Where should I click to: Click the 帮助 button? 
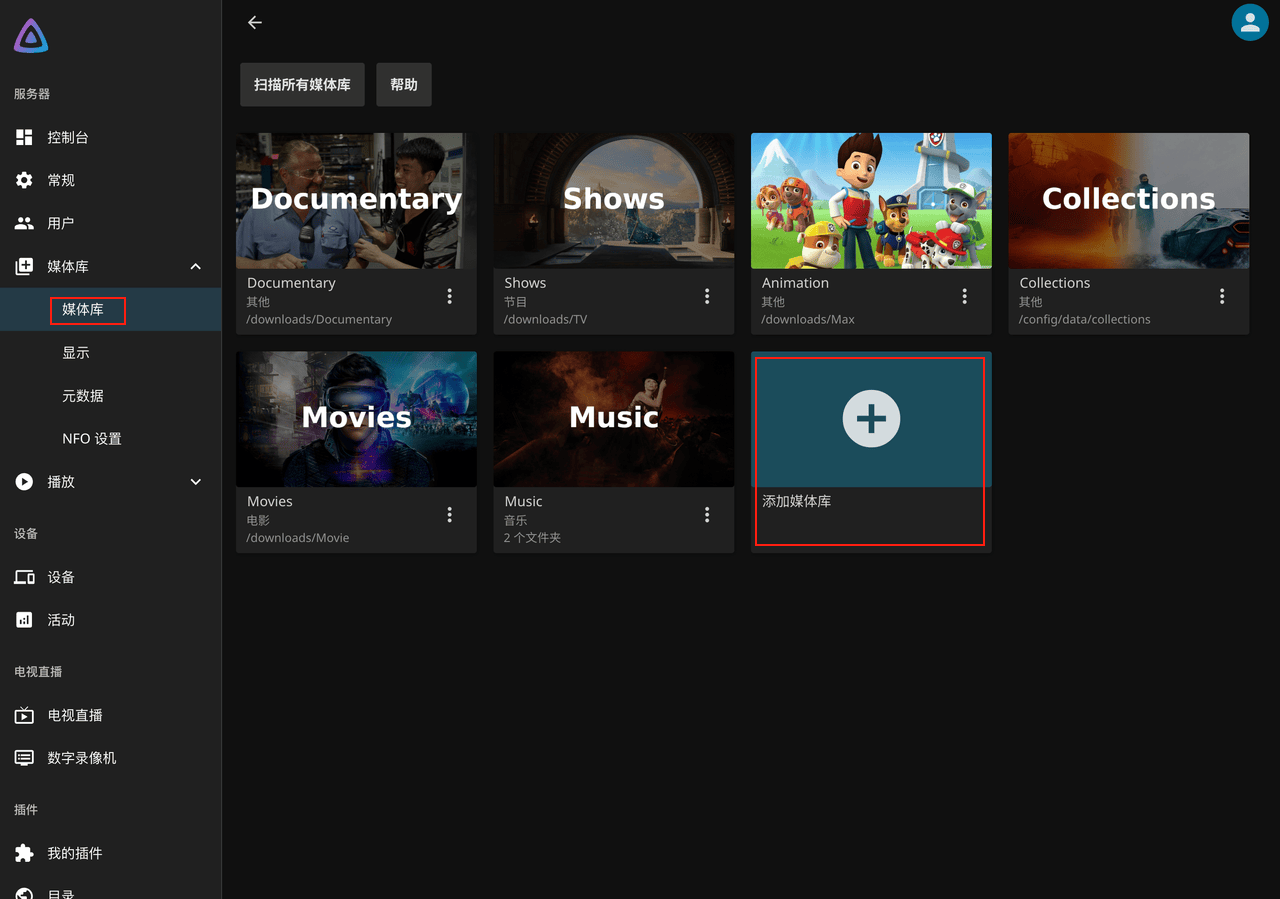coord(404,84)
